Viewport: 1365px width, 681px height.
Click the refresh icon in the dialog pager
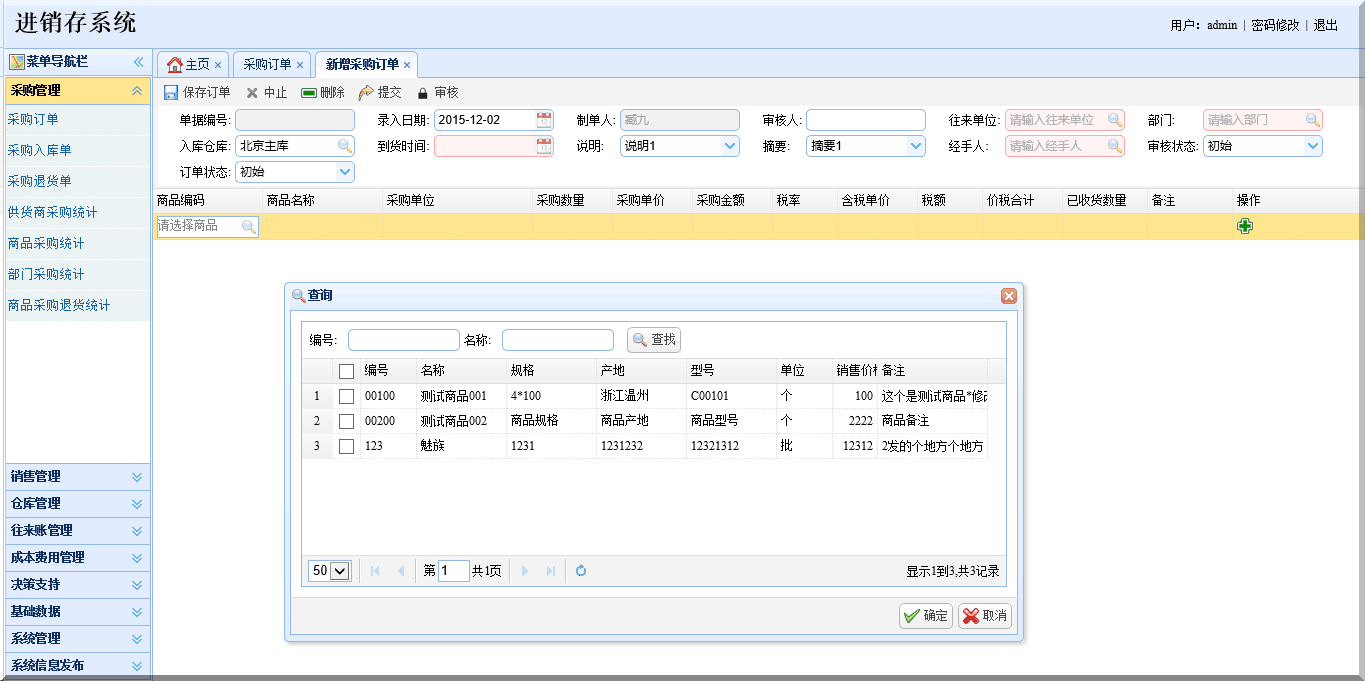[580, 571]
